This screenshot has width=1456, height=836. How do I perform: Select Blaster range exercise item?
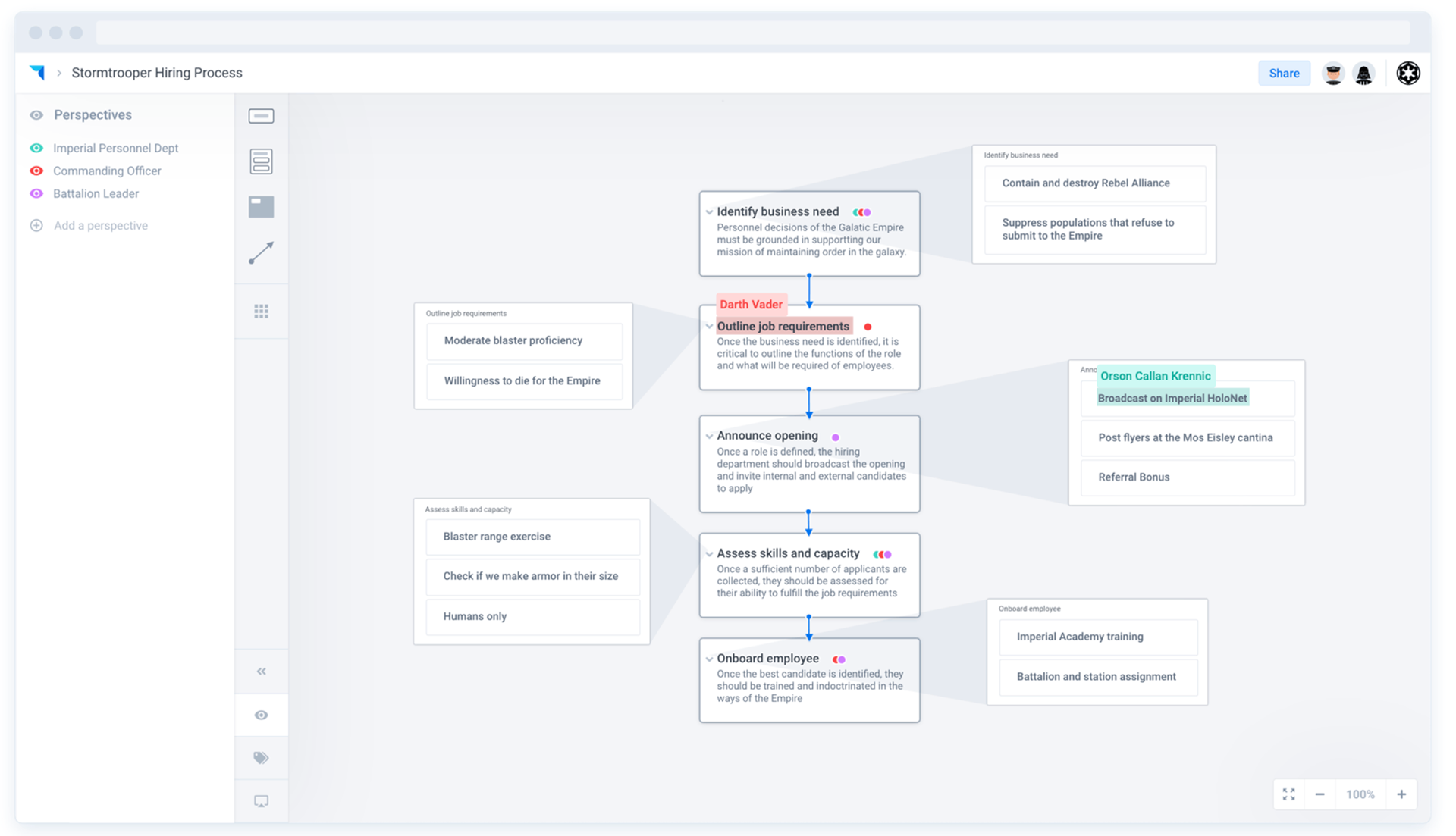tap(532, 537)
